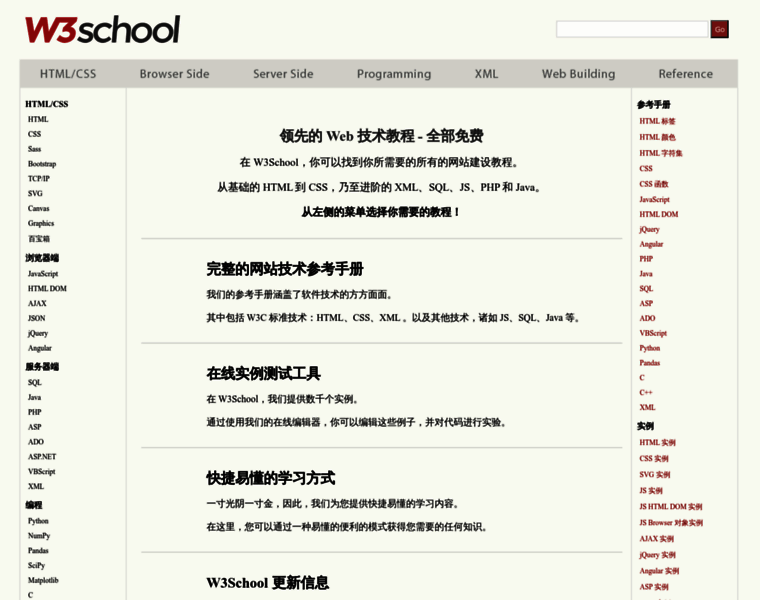
Task: Open SQL tutorial in left sidebar
Action: pyautogui.click(x=34, y=382)
